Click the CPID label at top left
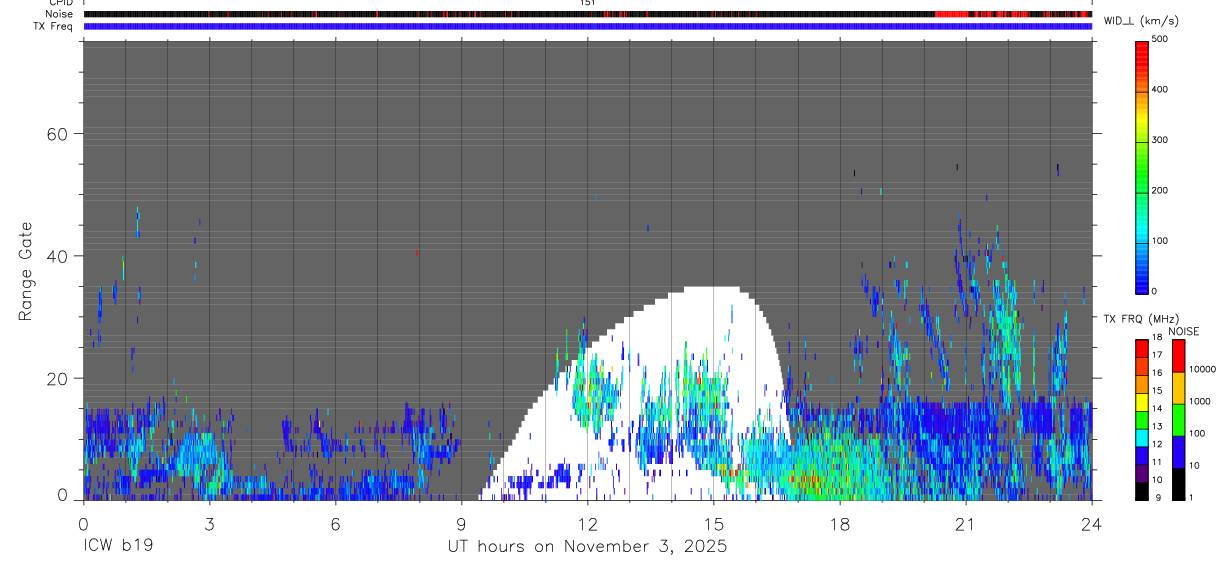 click(x=60, y=3)
